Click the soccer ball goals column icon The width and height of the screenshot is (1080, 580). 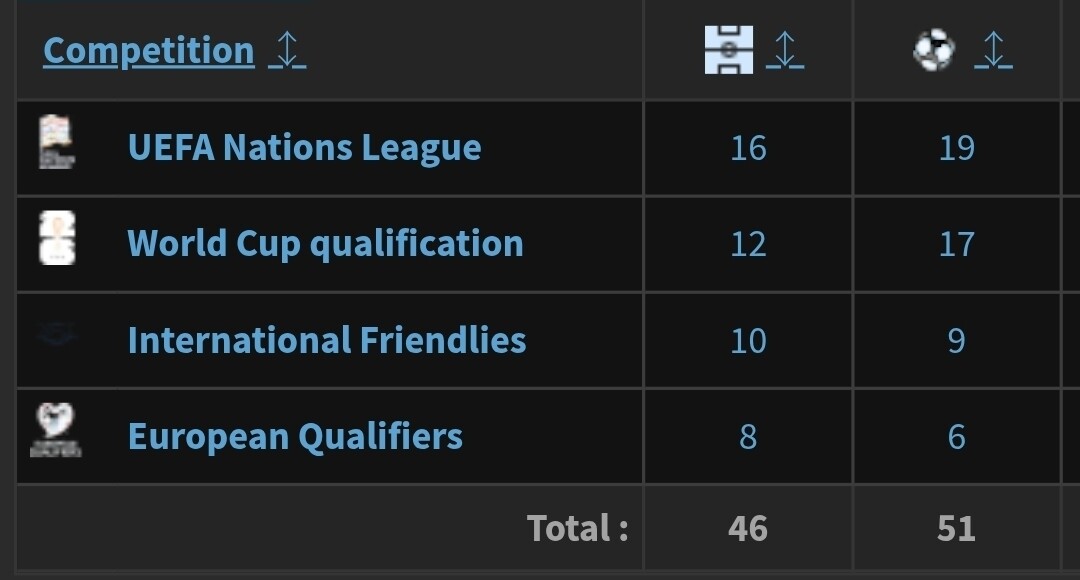click(x=934, y=50)
